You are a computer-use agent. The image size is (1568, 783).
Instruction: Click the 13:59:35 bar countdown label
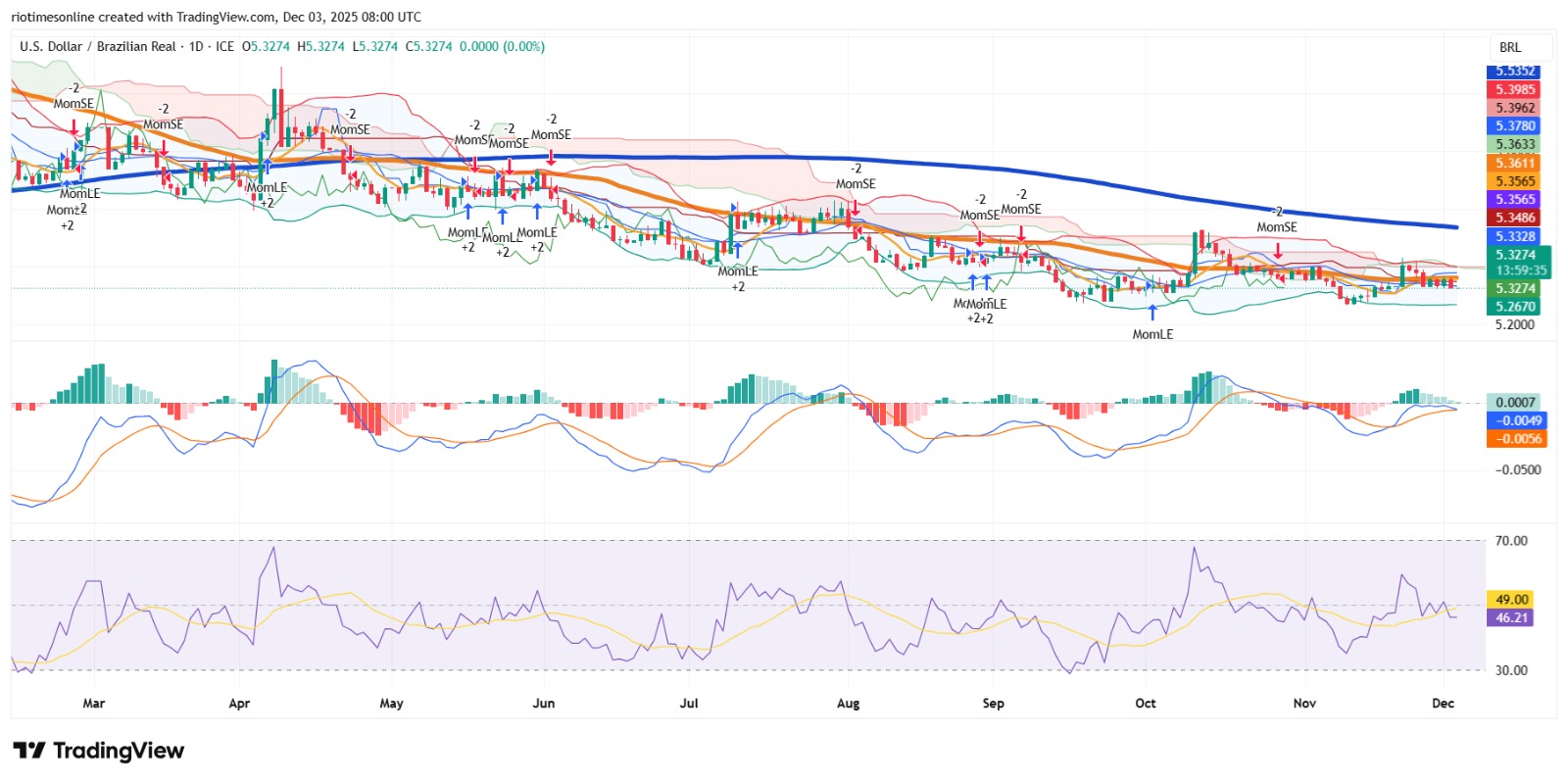(1521, 270)
